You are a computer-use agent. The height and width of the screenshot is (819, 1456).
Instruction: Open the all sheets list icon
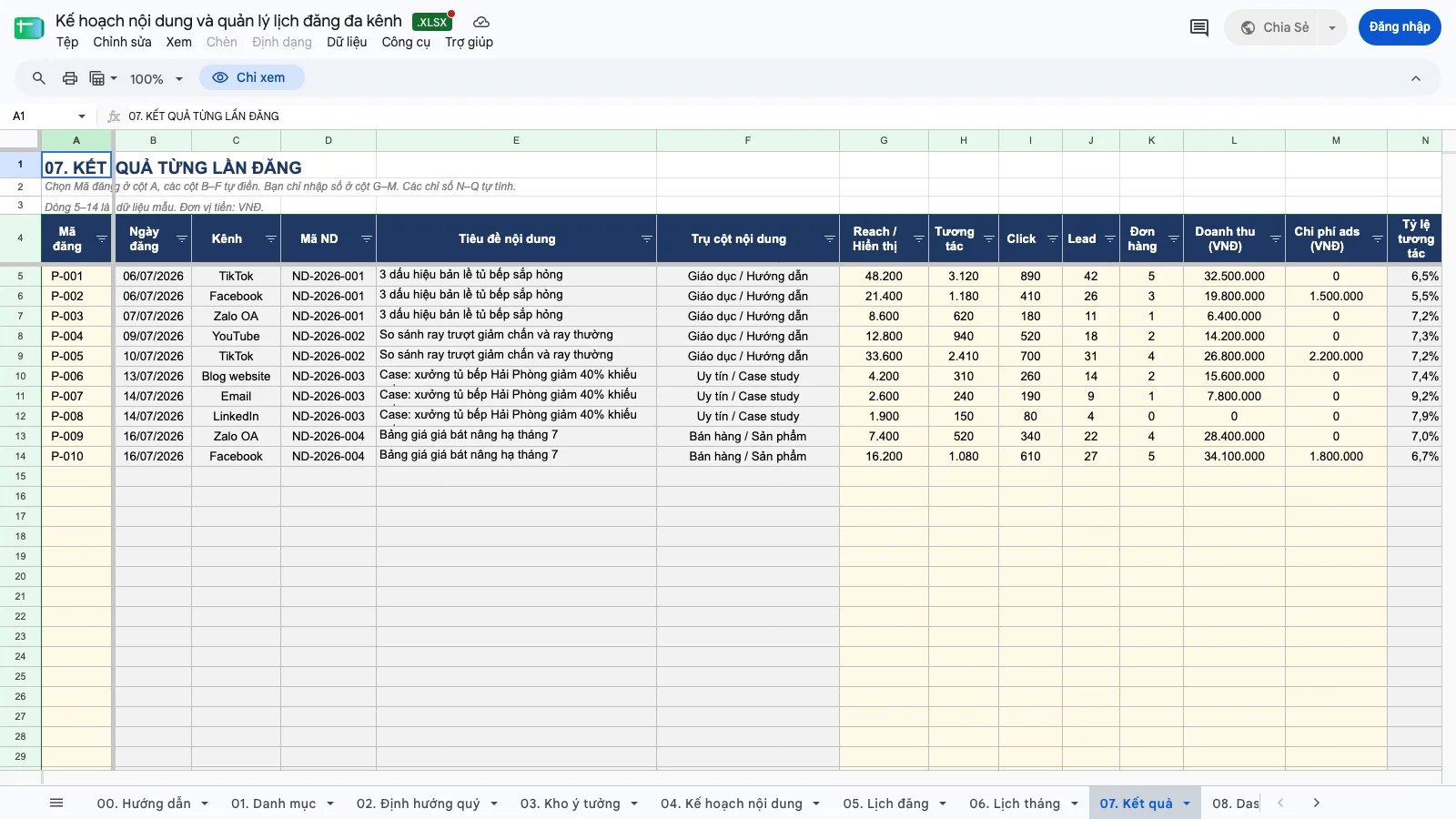[x=56, y=803]
